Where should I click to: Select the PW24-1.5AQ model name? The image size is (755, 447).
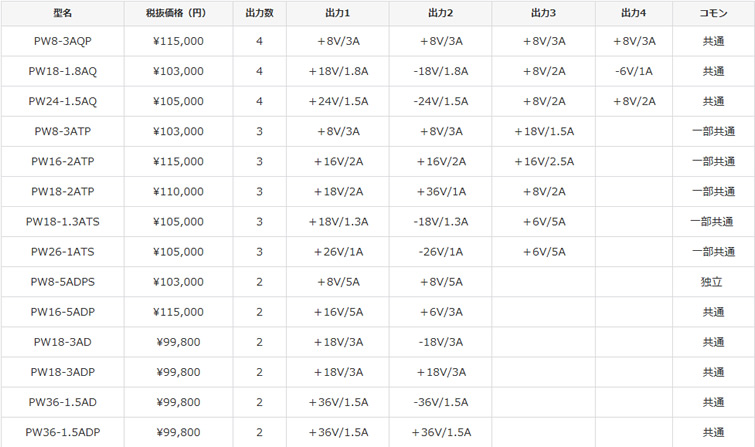pyautogui.click(x=63, y=102)
